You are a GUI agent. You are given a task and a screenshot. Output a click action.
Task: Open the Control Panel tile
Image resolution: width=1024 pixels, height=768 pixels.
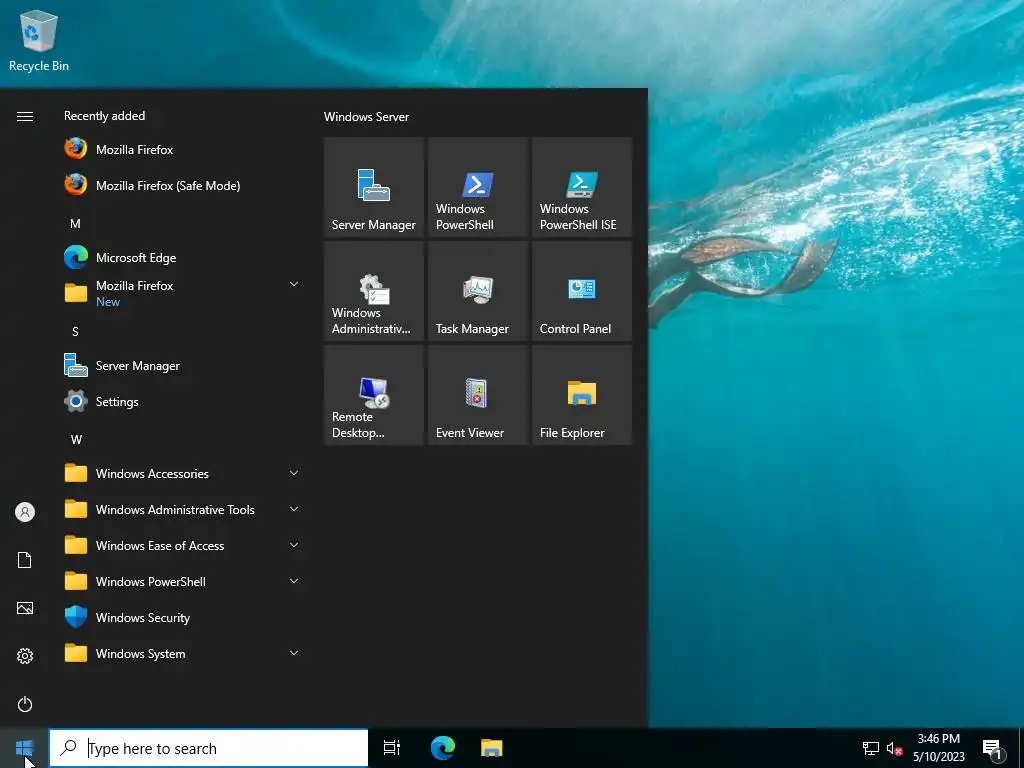tap(582, 291)
